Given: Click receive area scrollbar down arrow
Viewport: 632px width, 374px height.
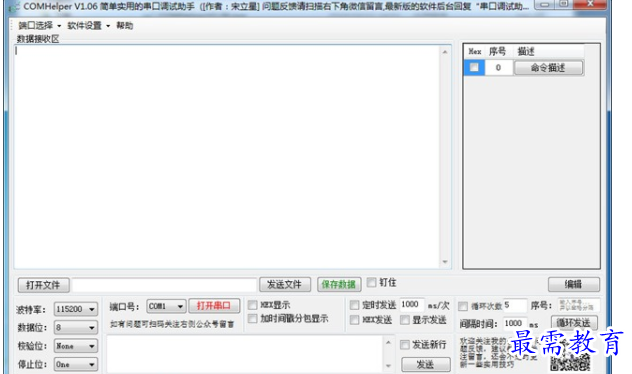Looking at the screenshot, I should click(x=445, y=262).
